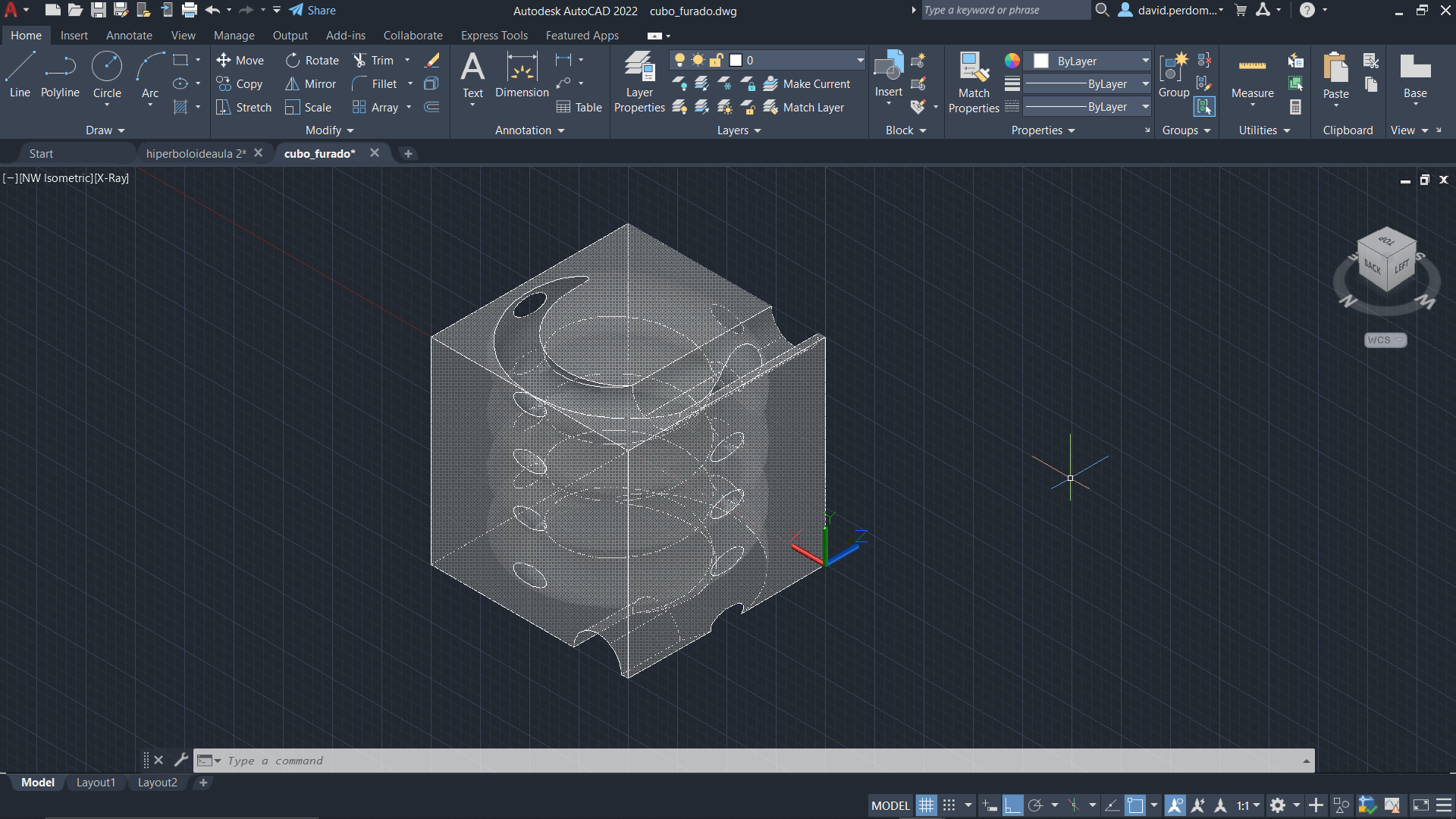1456x819 pixels.
Task: Click Make Current layer button
Action: tap(807, 84)
